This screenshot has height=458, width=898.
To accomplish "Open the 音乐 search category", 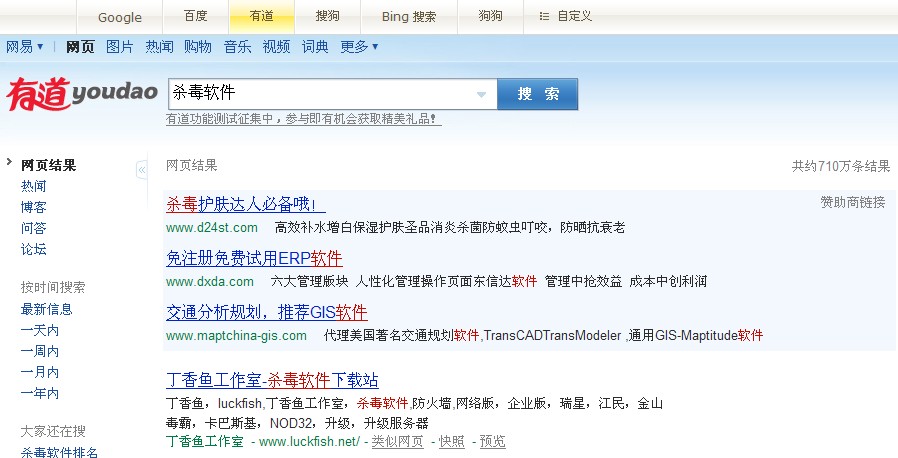I will 237,47.
